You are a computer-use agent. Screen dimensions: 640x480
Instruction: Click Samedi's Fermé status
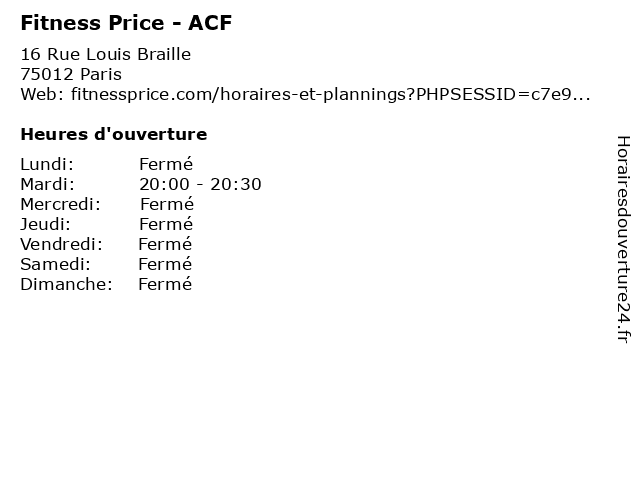tap(165, 264)
